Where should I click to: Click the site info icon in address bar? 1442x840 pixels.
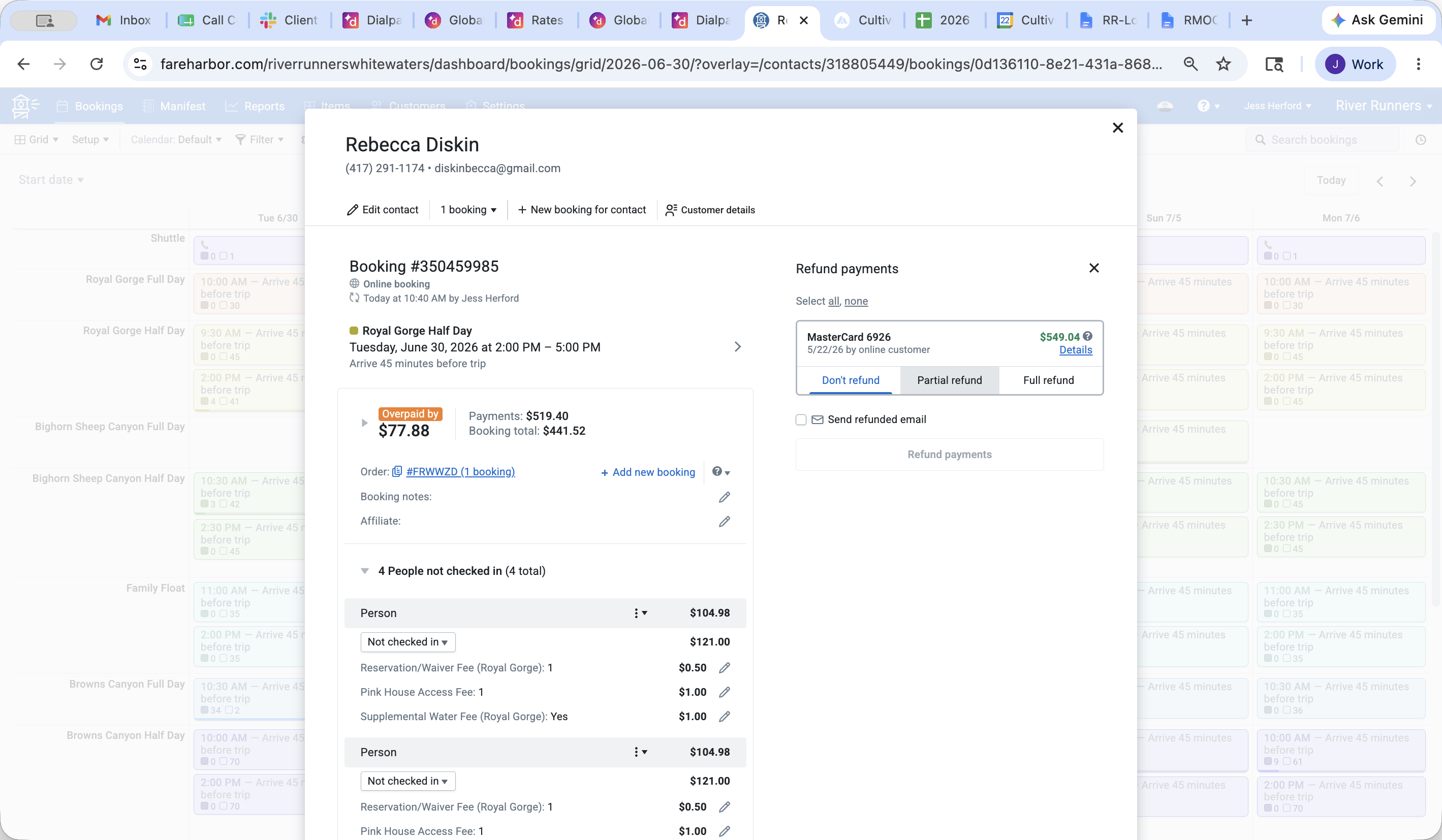(140, 64)
